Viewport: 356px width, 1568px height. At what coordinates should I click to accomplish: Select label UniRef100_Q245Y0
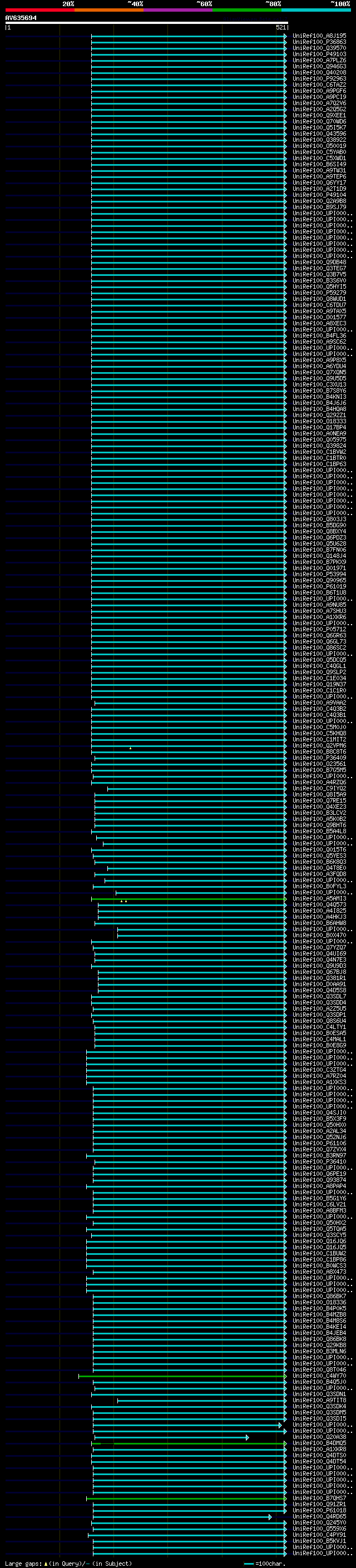click(319, 1523)
